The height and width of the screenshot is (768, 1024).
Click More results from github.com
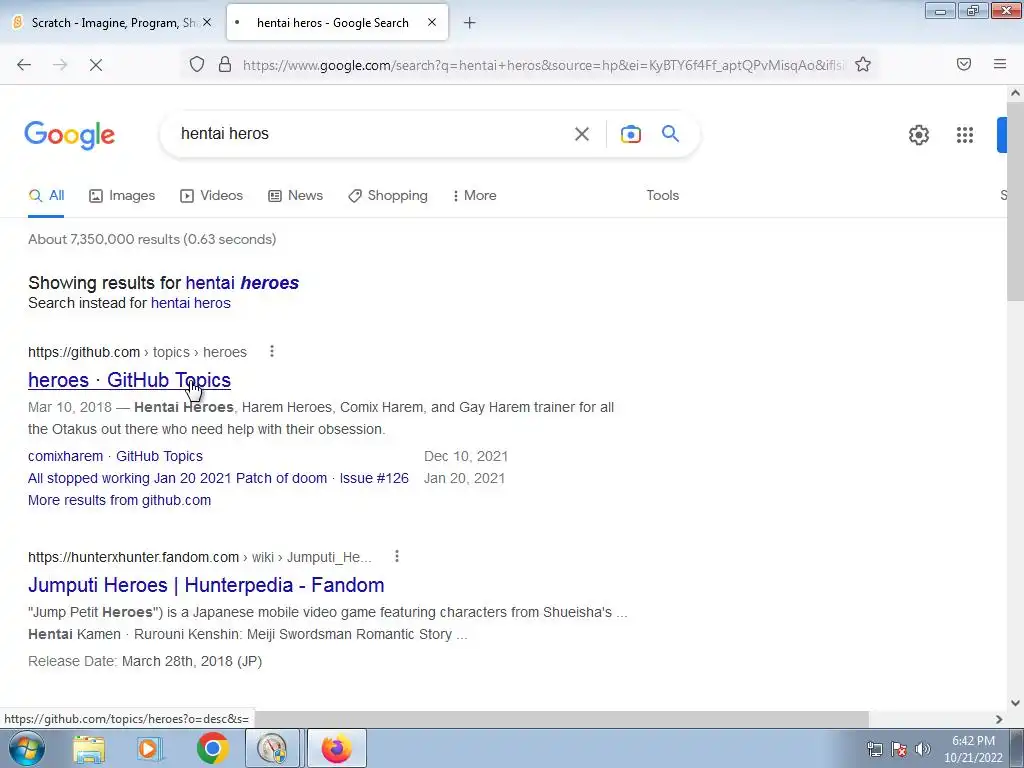(x=120, y=500)
